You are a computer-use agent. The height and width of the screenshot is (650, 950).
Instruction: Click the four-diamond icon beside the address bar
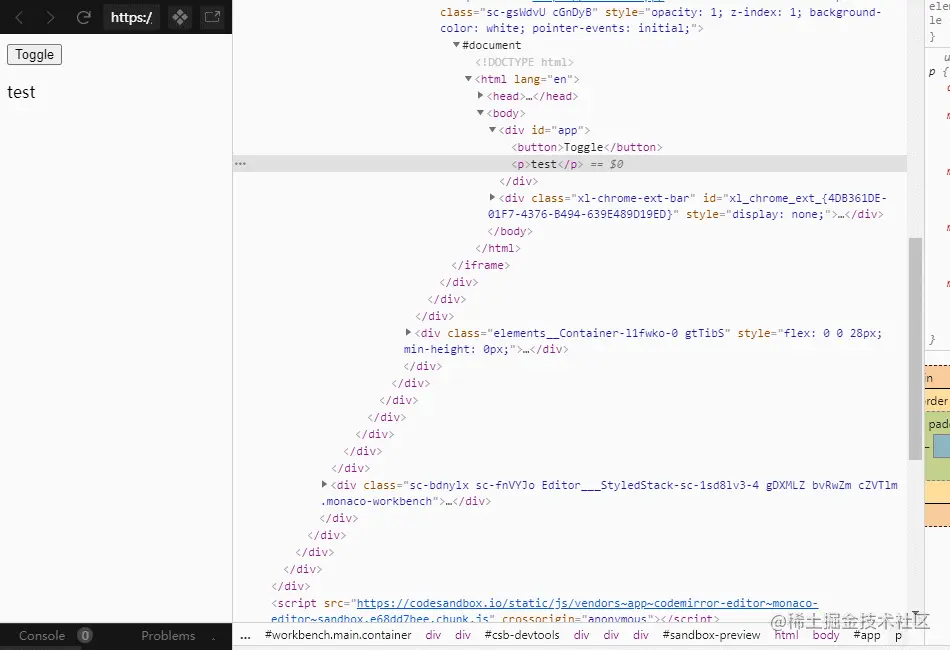tap(180, 17)
